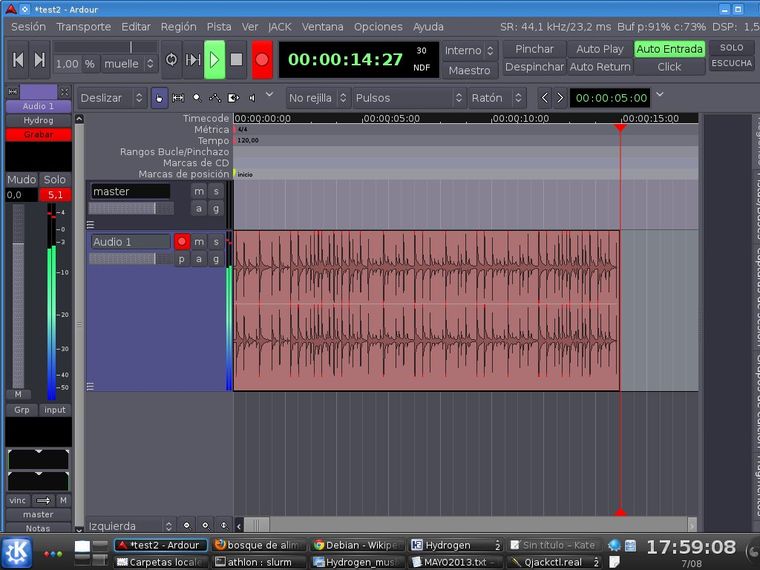The height and width of the screenshot is (570, 760).
Task: Click the Audio 1 track name field
Action: 130,242
